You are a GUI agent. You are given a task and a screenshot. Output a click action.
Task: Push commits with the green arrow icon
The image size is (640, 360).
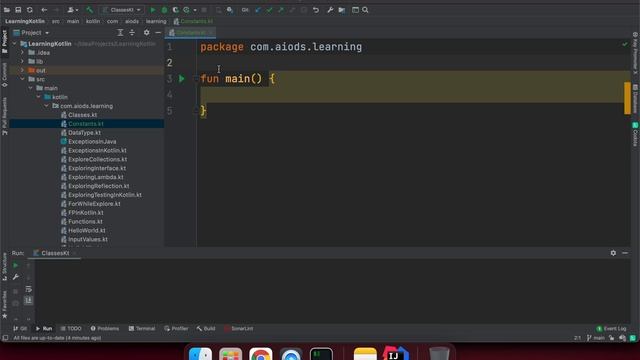tap(281, 10)
